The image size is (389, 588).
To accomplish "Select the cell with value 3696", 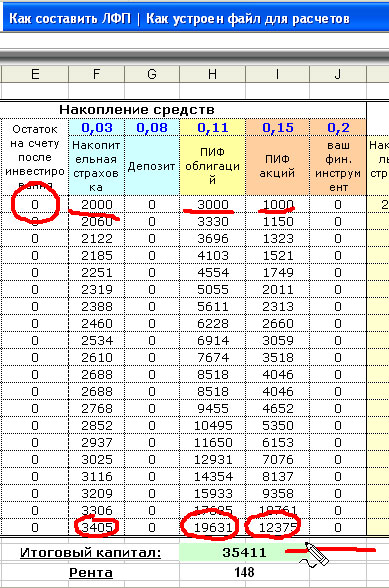I will (x=213, y=238).
